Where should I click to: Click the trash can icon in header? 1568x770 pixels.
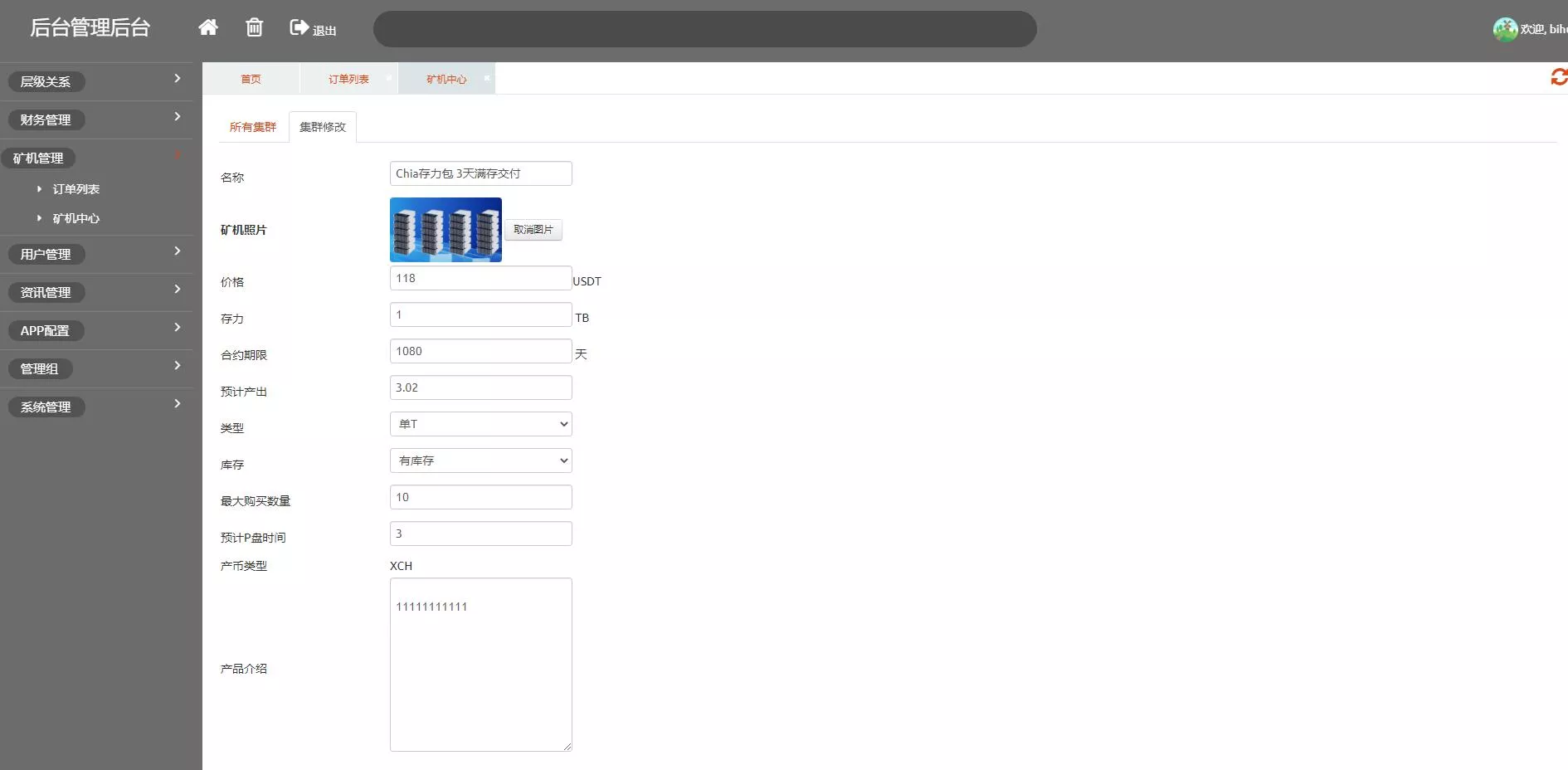tap(254, 27)
